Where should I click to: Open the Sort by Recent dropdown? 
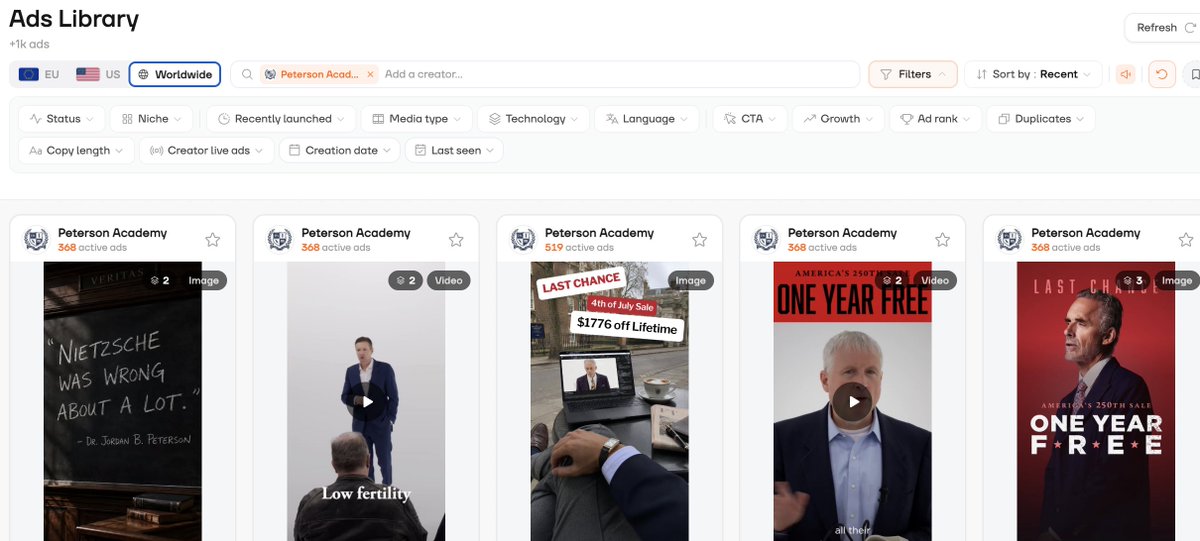tap(1034, 74)
